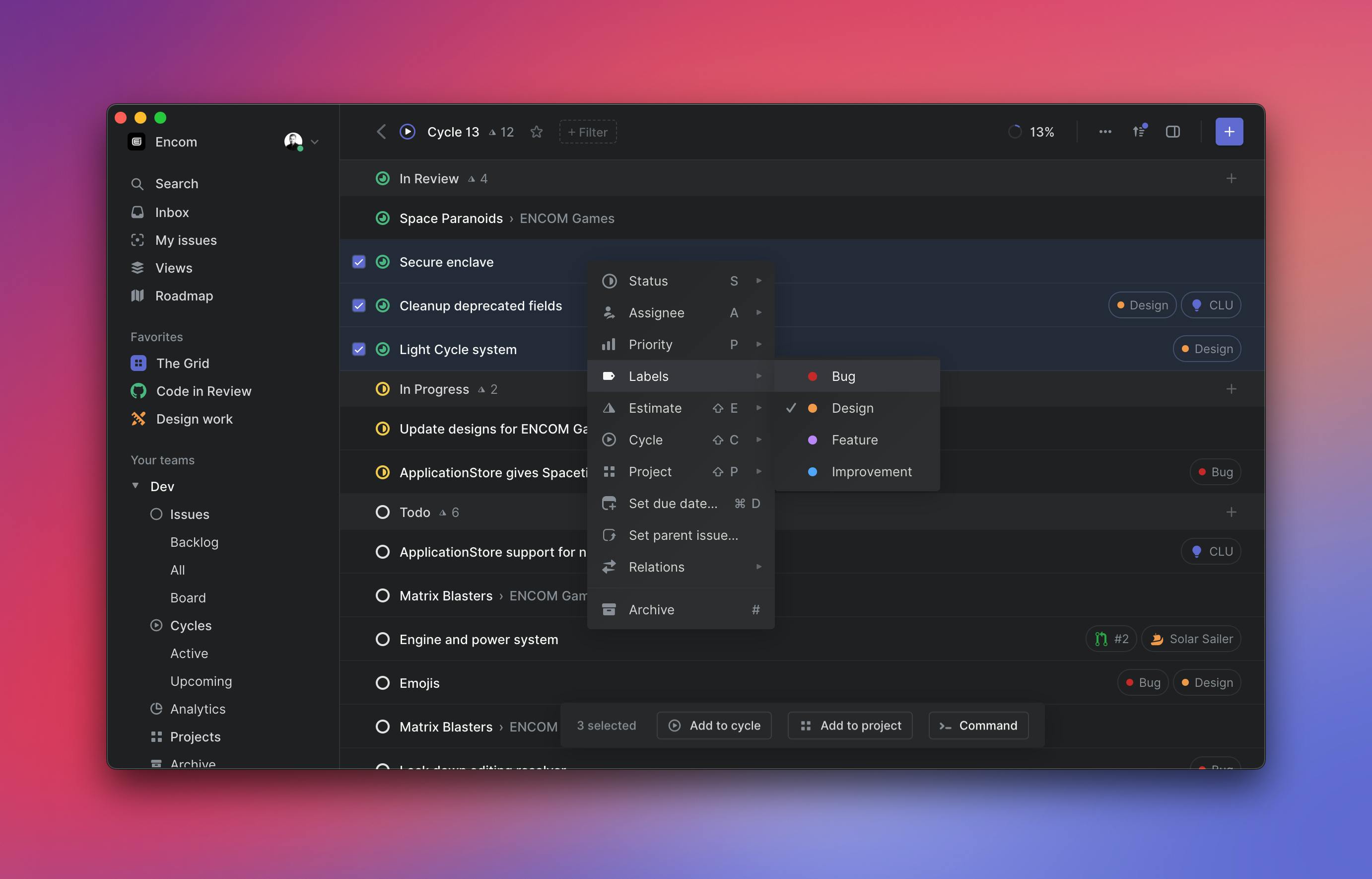Click the Design label on Light Cycle system
Image resolution: width=1372 pixels, height=879 pixels.
[x=1207, y=349]
